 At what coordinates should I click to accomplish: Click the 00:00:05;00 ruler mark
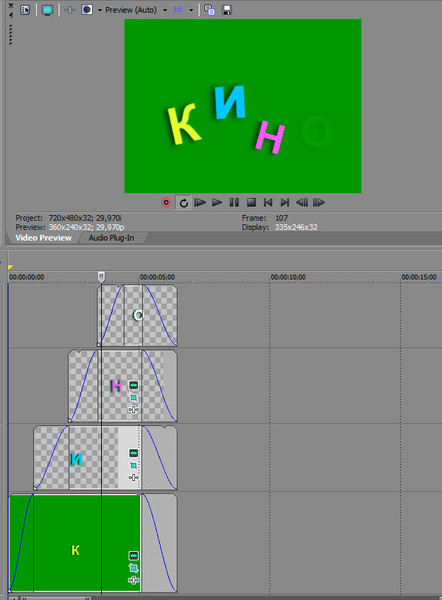click(157, 277)
